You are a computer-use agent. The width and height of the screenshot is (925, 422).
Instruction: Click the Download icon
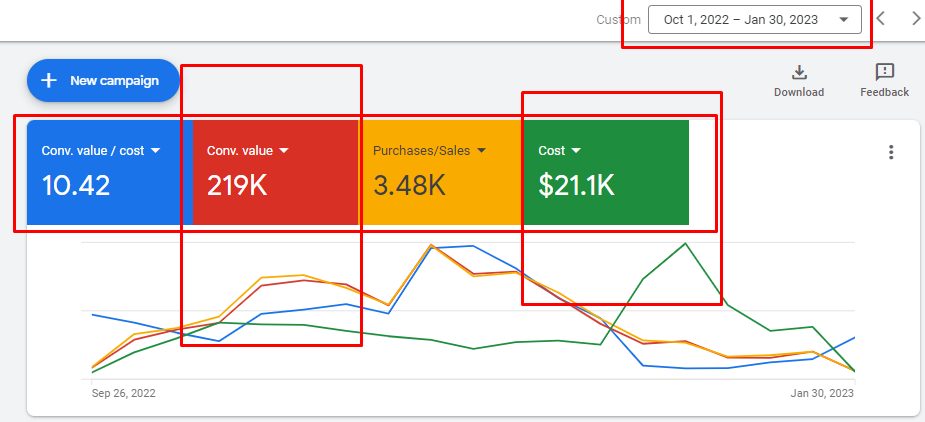pos(798,72)
